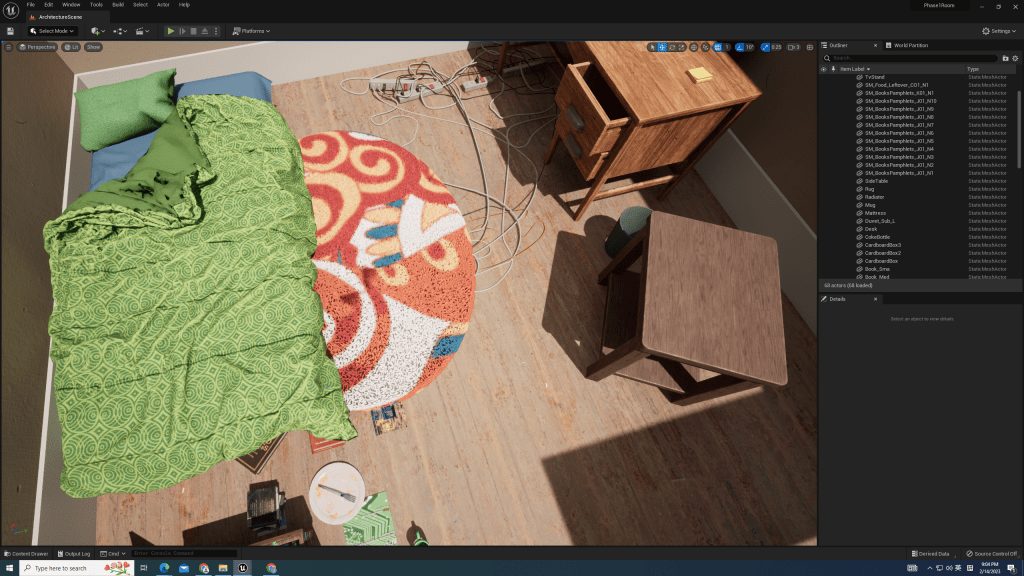1024x576 pixels.
Task: Toggle scale snapping in the viewport
Action: coord(765,47)
